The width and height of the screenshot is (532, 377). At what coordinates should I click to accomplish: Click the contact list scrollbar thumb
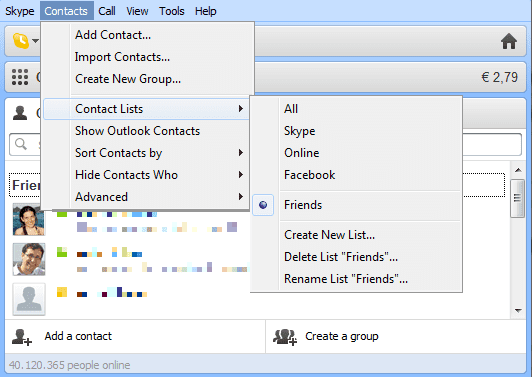517,198
